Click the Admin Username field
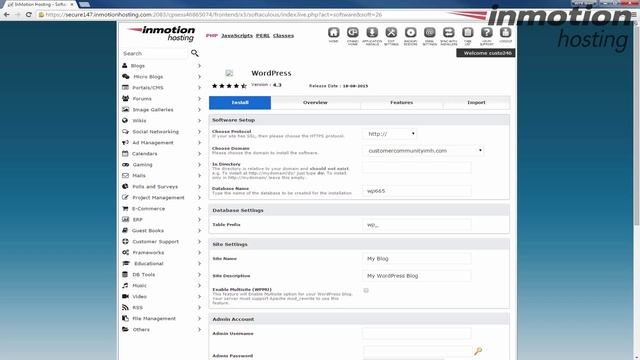Image resolution: width=640 pixels, height=360 pixels. [417, 333]
